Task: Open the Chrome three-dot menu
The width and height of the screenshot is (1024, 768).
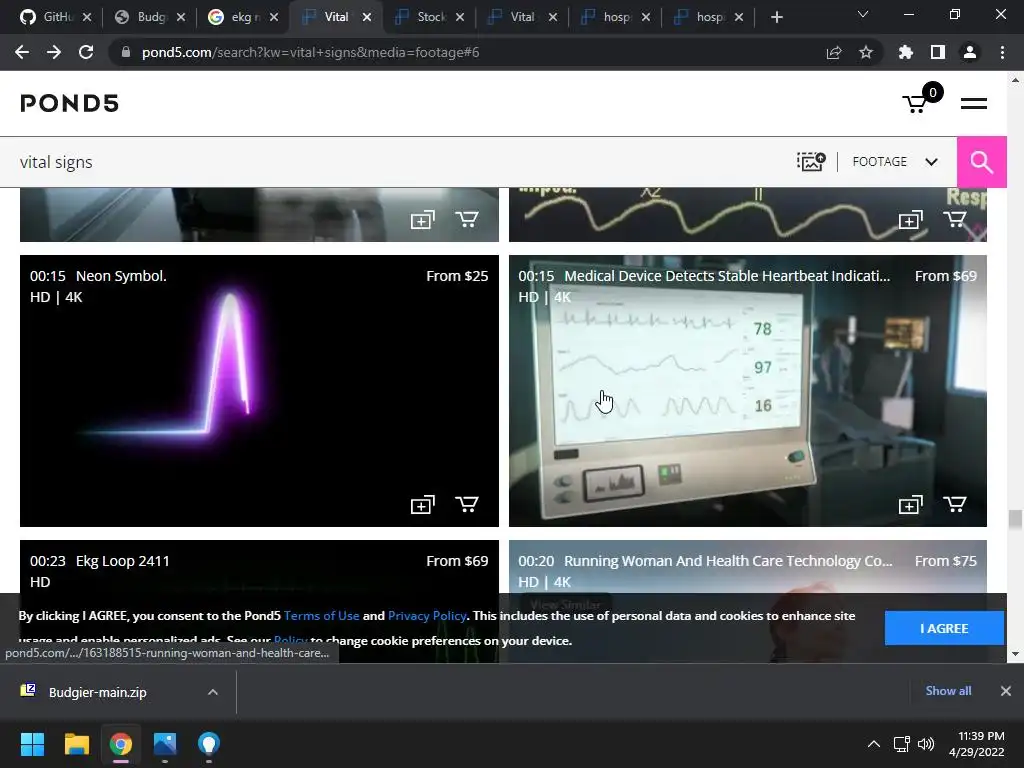Action: coord(1002,52)
